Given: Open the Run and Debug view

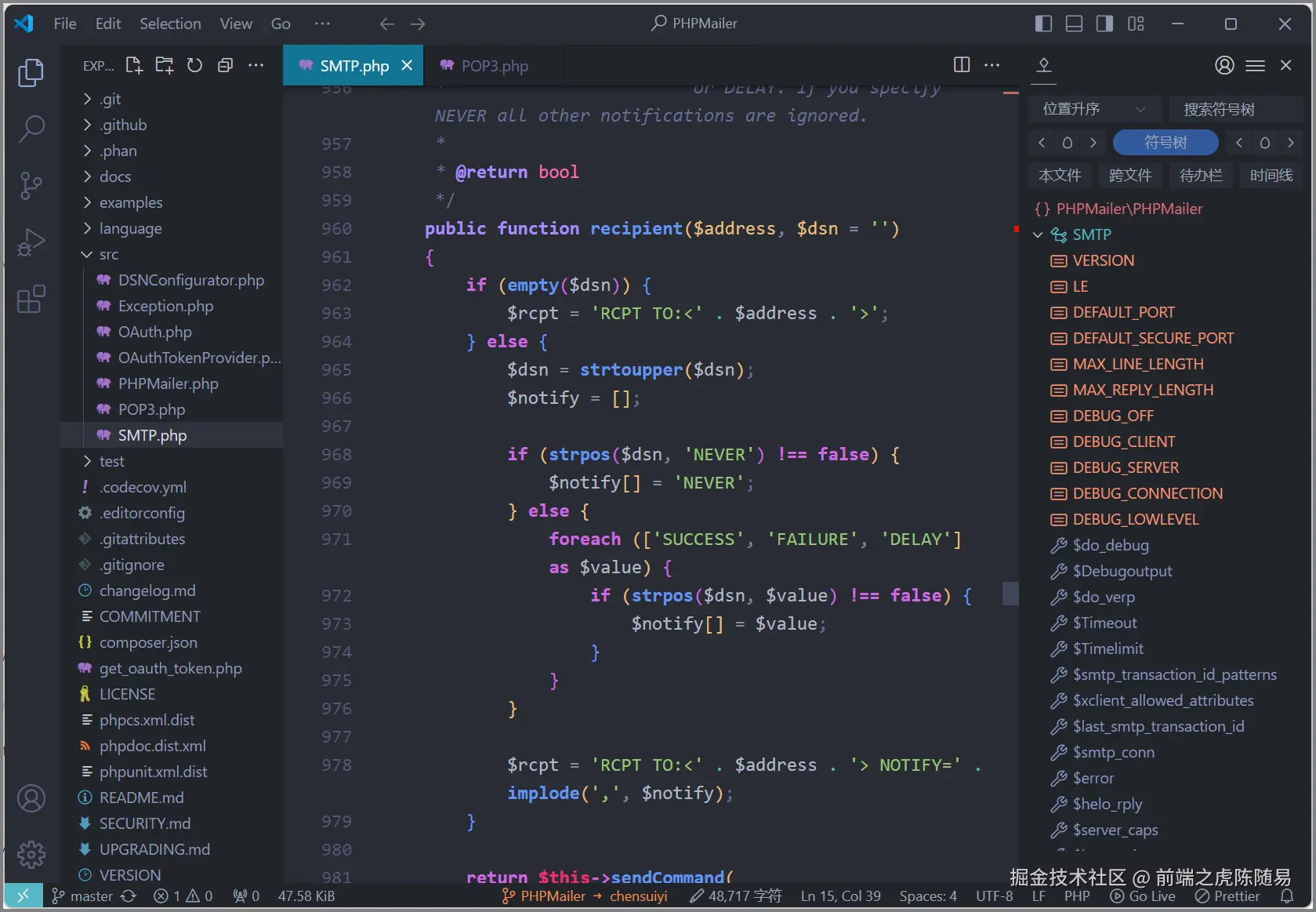Looking at the screenshot, I should click(31, 242).
